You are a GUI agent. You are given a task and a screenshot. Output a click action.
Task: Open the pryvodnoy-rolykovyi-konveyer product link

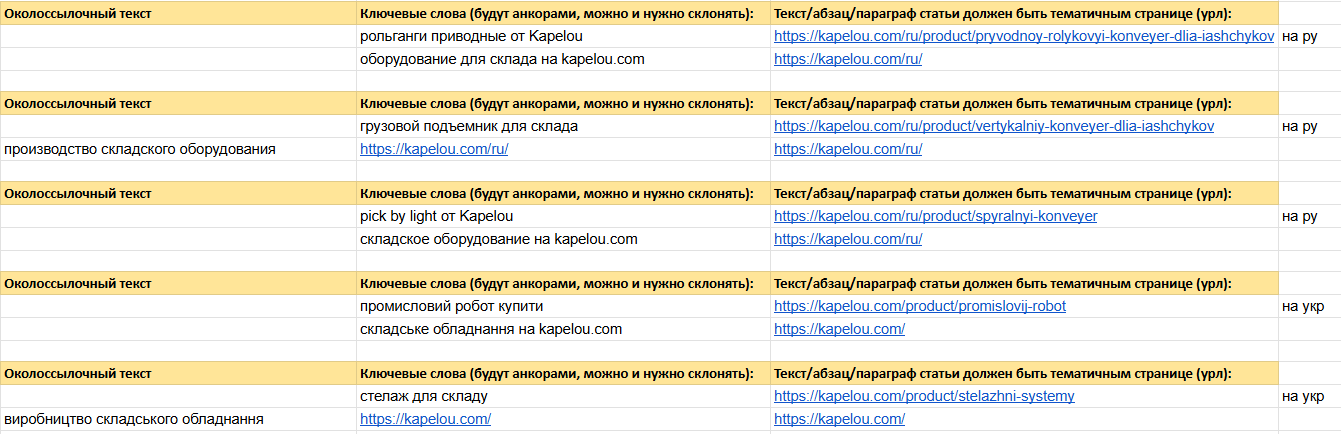click(x=1024, y=36)
